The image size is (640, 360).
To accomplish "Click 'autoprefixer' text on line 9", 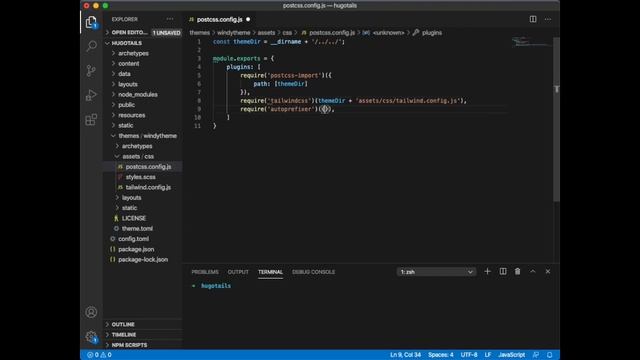I will click(291, 109).
